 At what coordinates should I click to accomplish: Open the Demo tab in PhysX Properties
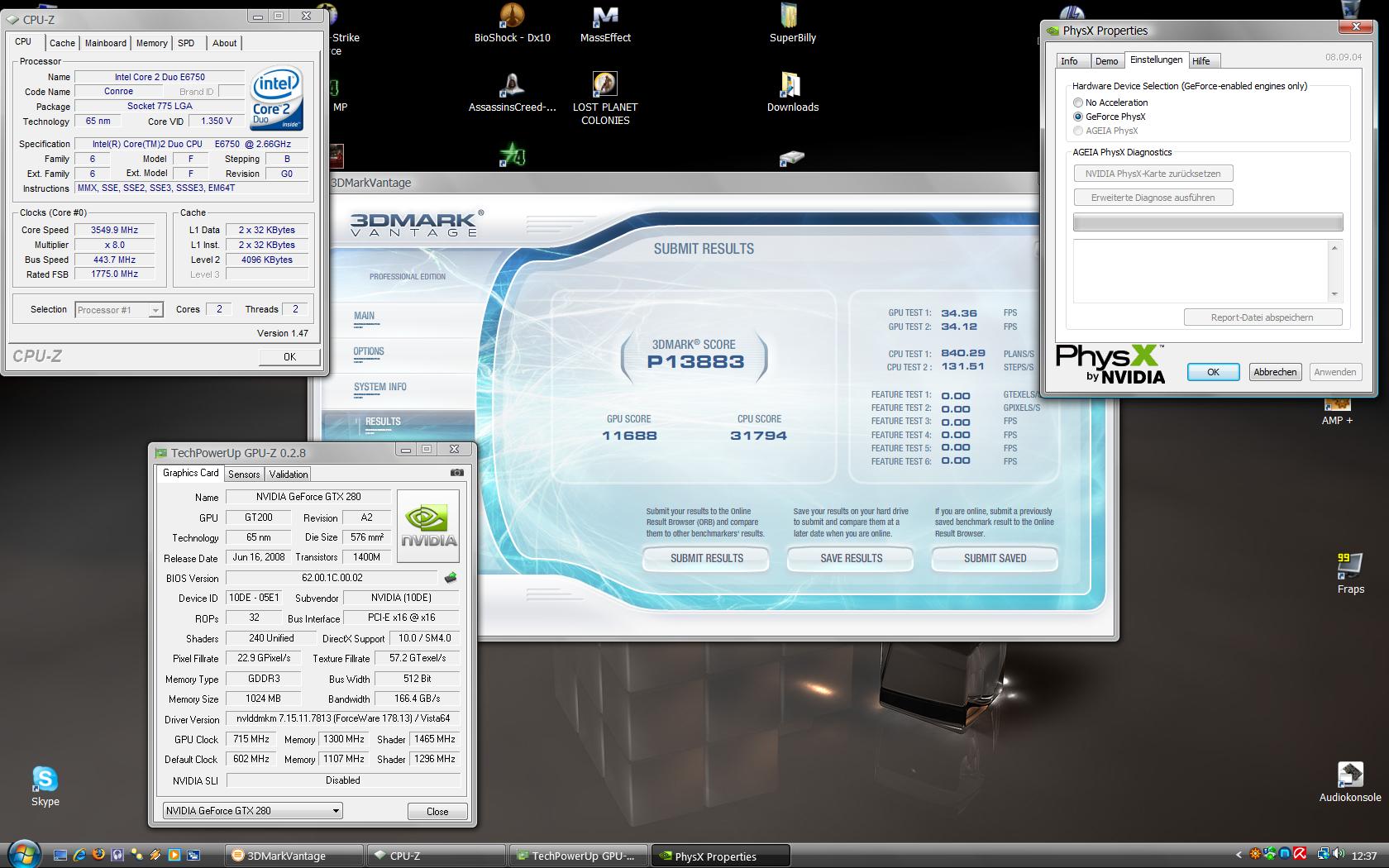point(1106,60)
